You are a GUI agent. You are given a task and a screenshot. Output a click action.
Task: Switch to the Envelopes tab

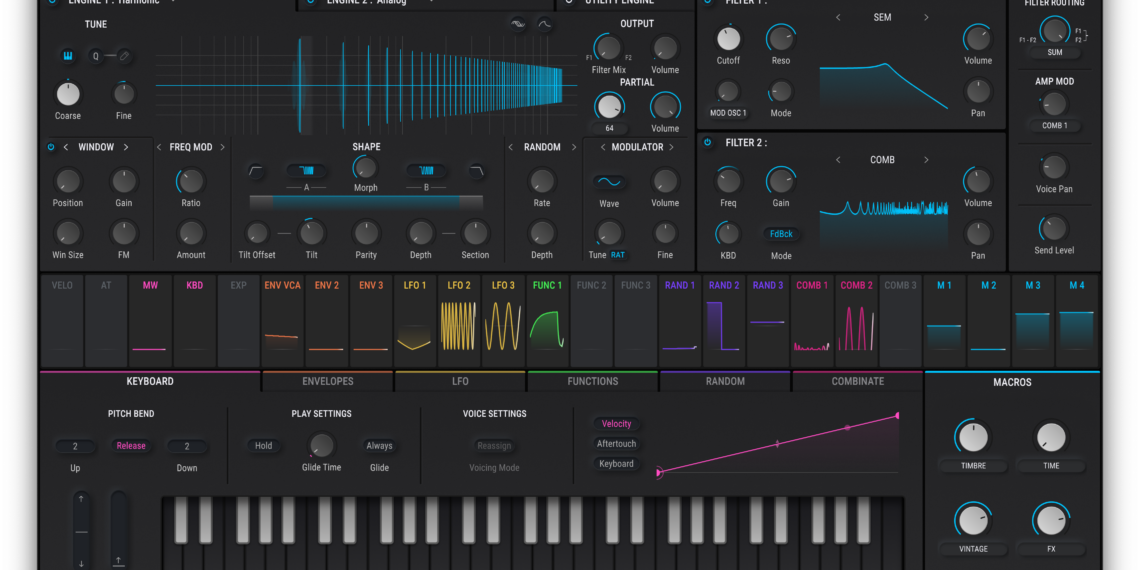point(327,381)
